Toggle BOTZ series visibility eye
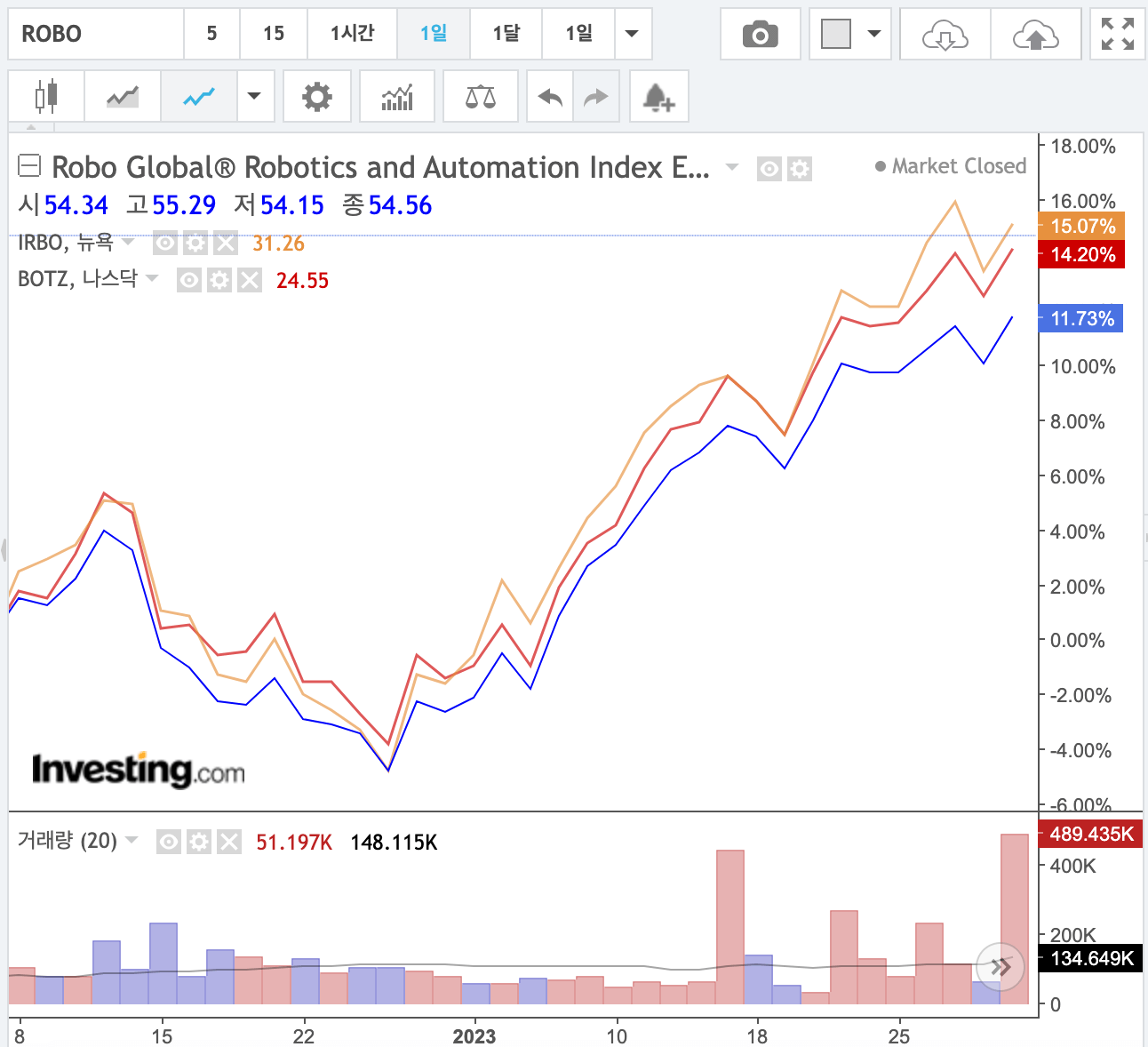Viewport: 1148px width, 1047px height. 189,280
